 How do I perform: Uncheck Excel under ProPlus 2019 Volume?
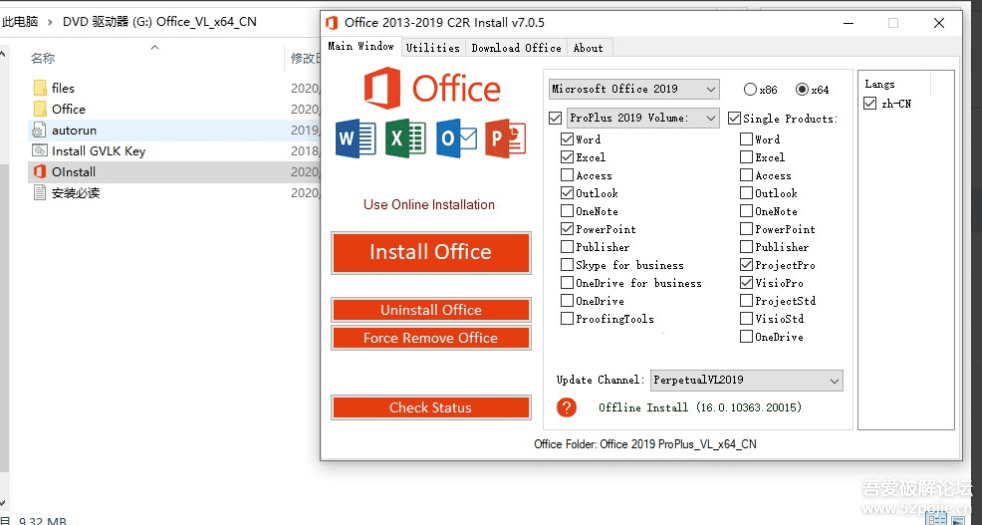coord(567,157)
